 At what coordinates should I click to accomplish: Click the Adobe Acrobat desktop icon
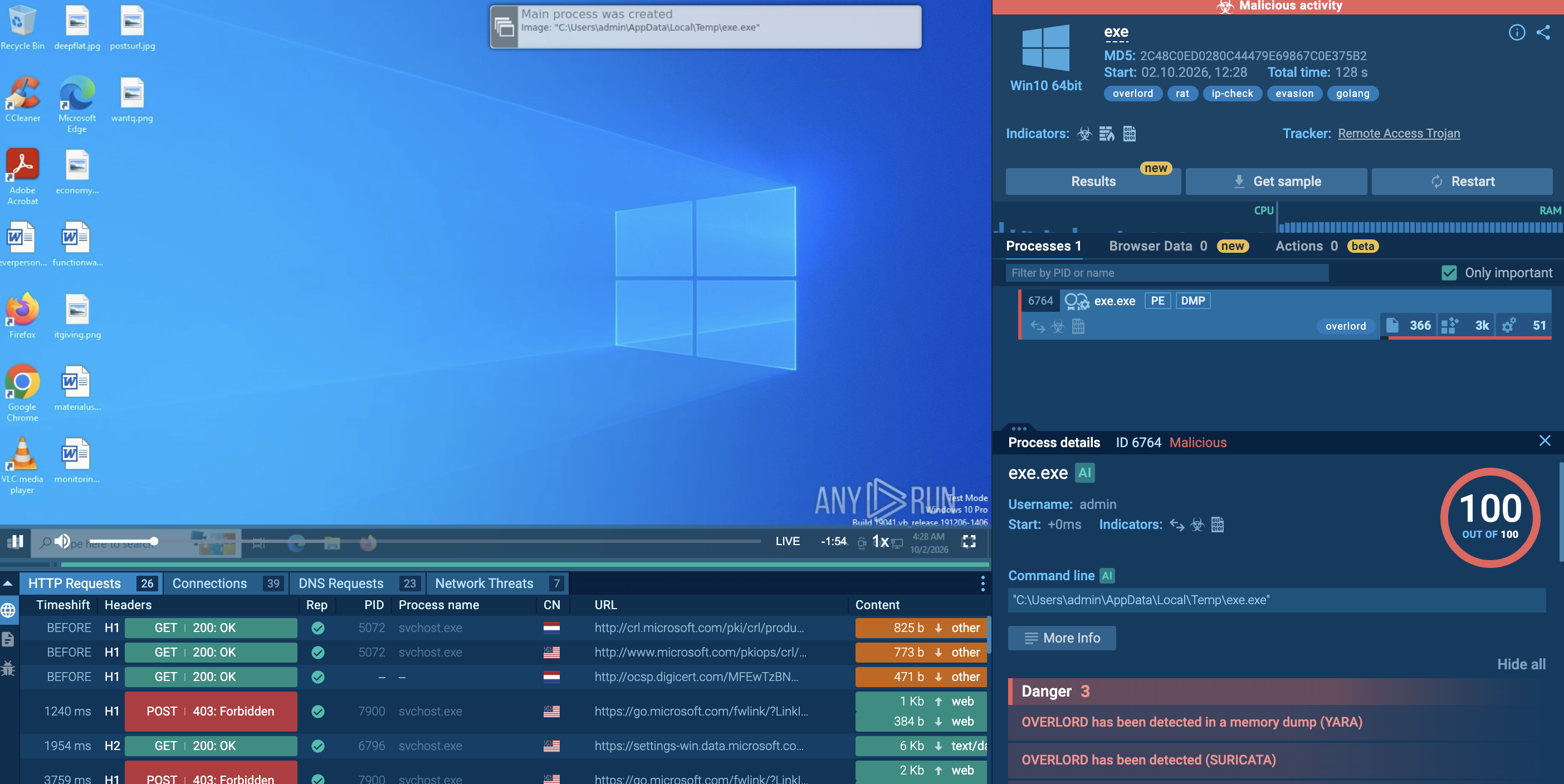coord(22,177)
